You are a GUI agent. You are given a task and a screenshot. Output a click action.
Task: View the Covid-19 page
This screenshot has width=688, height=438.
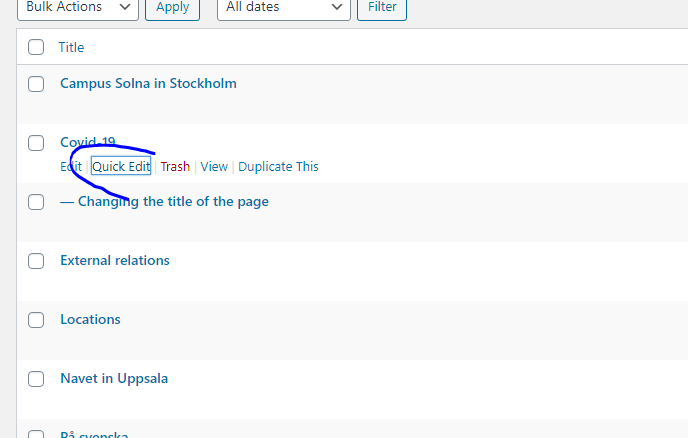click(214, 166)
